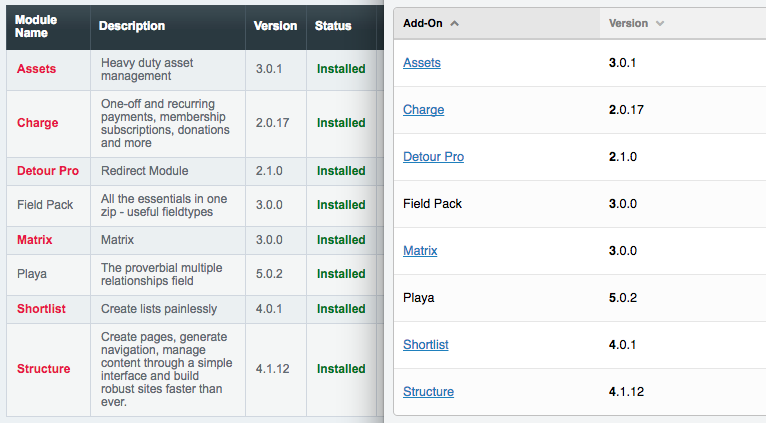The height and width of the screenshot is (423, 766).
Task: Click the red Detour Pro module name
Action: 48,171
